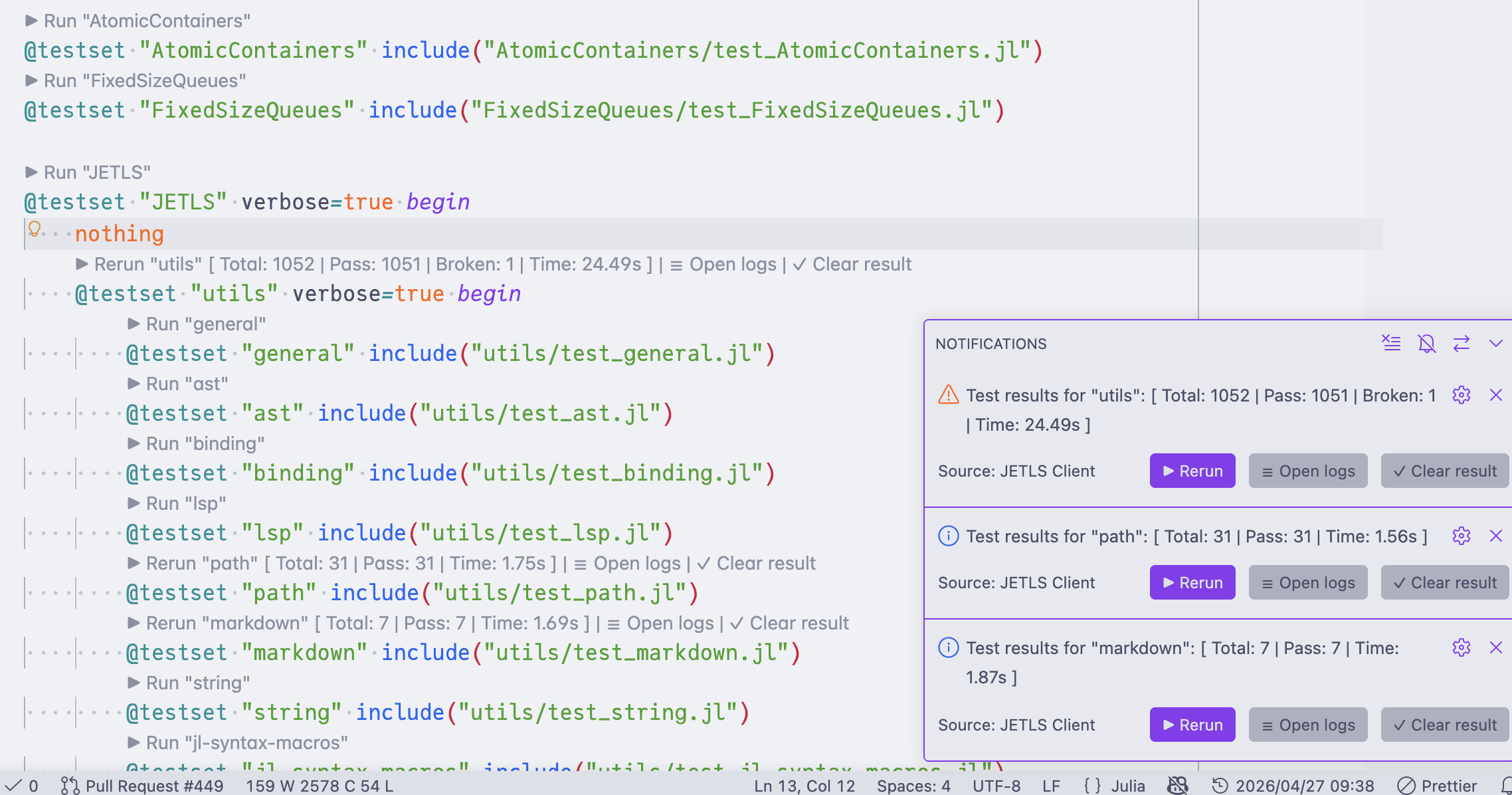Click the "AtomicContainers/test_AtomicContainers.jl" include path
1512x795 pixels.
tap(757, 50)
